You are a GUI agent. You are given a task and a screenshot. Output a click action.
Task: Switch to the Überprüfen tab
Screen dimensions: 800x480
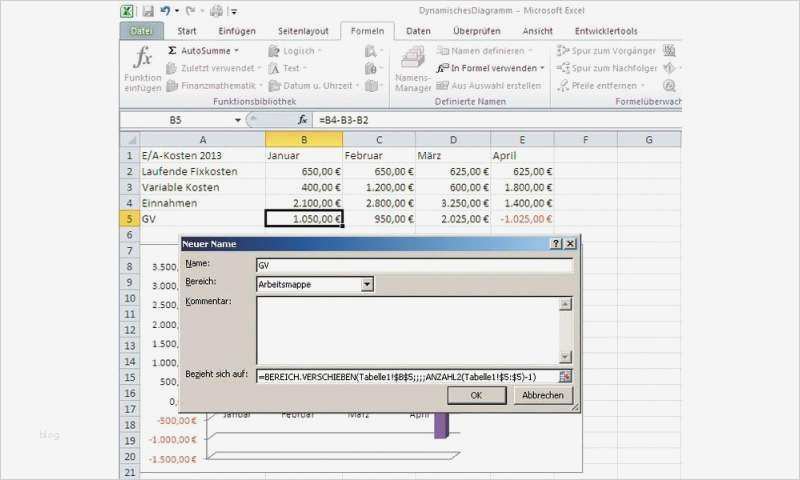(477, 31)
